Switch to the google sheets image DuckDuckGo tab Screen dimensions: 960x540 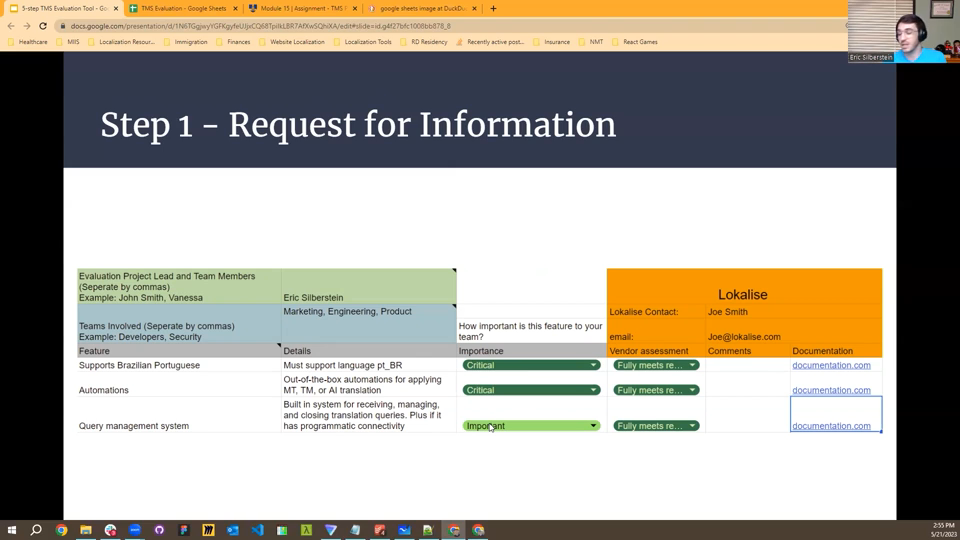click(422, 9)
